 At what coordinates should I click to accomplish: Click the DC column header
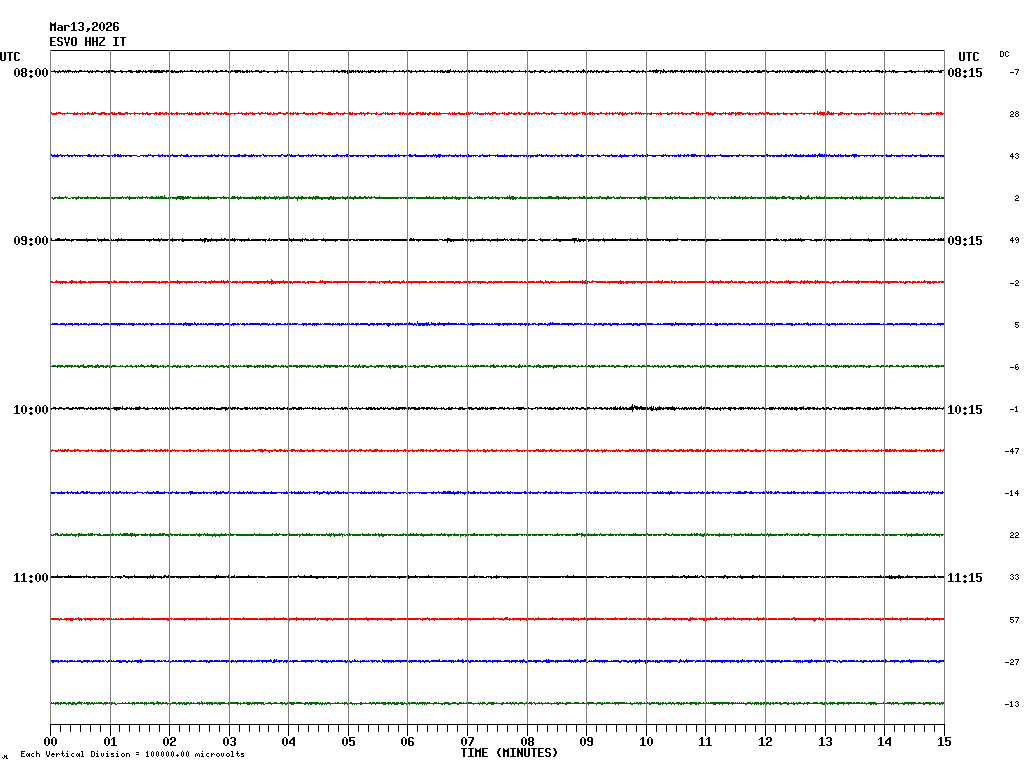(x=1004, y=54)
